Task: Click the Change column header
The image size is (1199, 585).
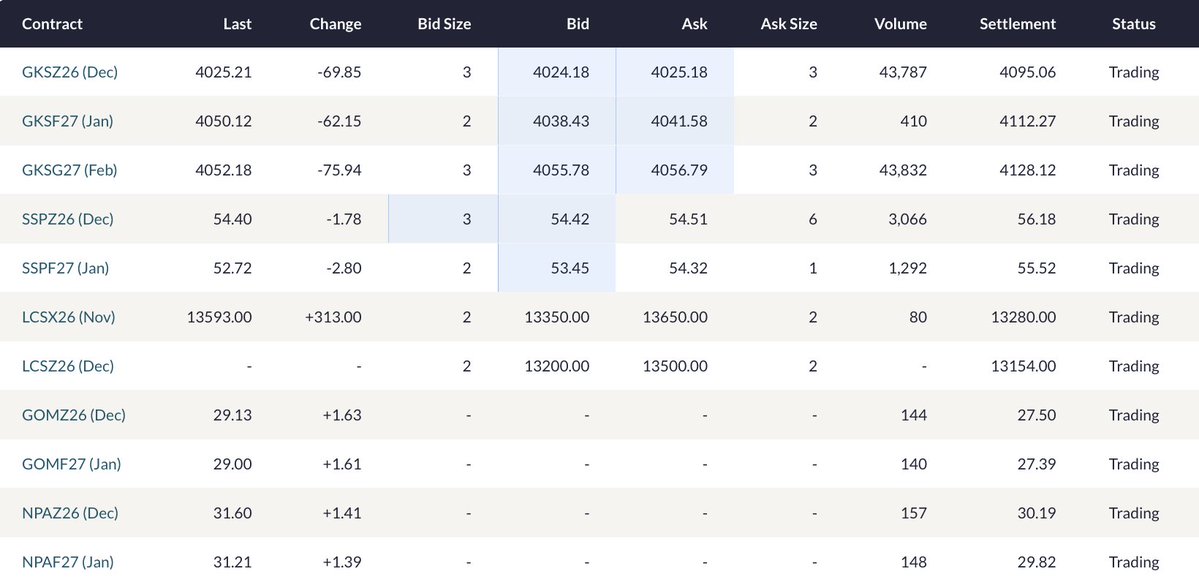Action: coord(335,24)
